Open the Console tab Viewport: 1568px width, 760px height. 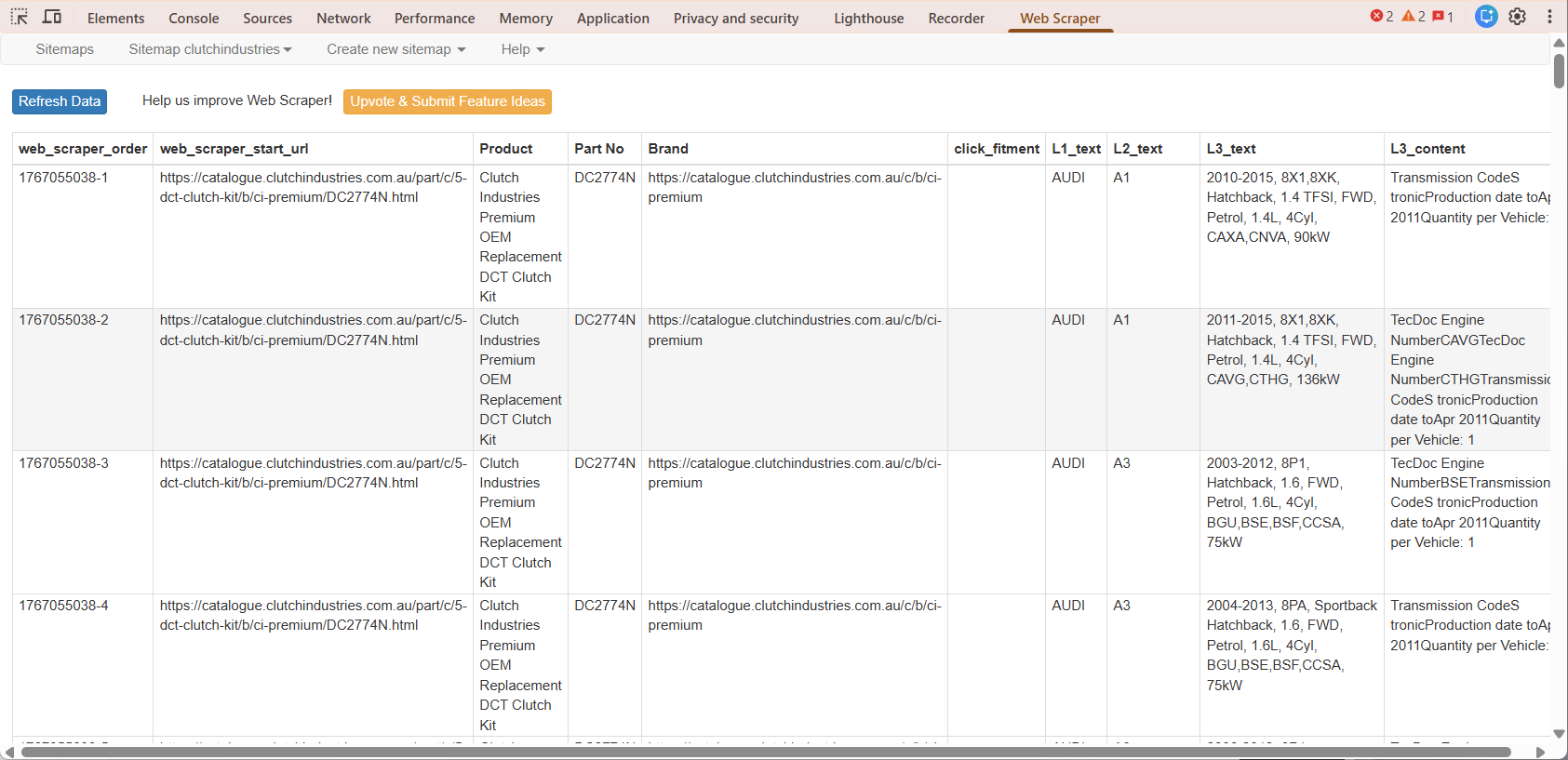194,19
